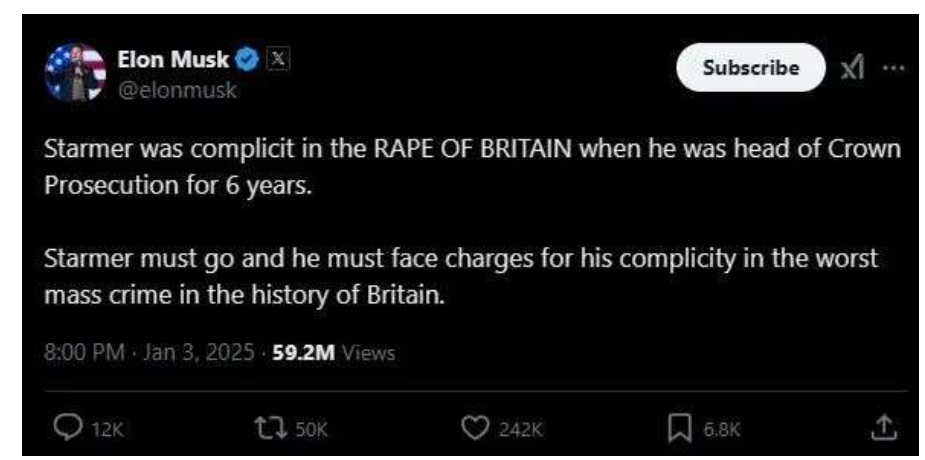
Task: Click the tweet text starting 'Starmer was complicit'
Action: 472,167
